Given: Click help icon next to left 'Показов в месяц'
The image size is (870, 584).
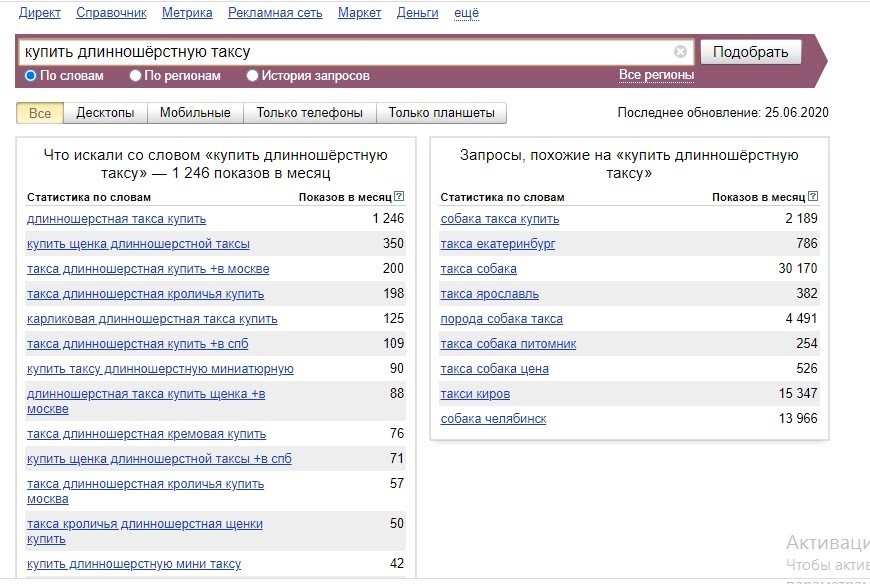Looking at the screenshot, I should [x=400, y=197].
